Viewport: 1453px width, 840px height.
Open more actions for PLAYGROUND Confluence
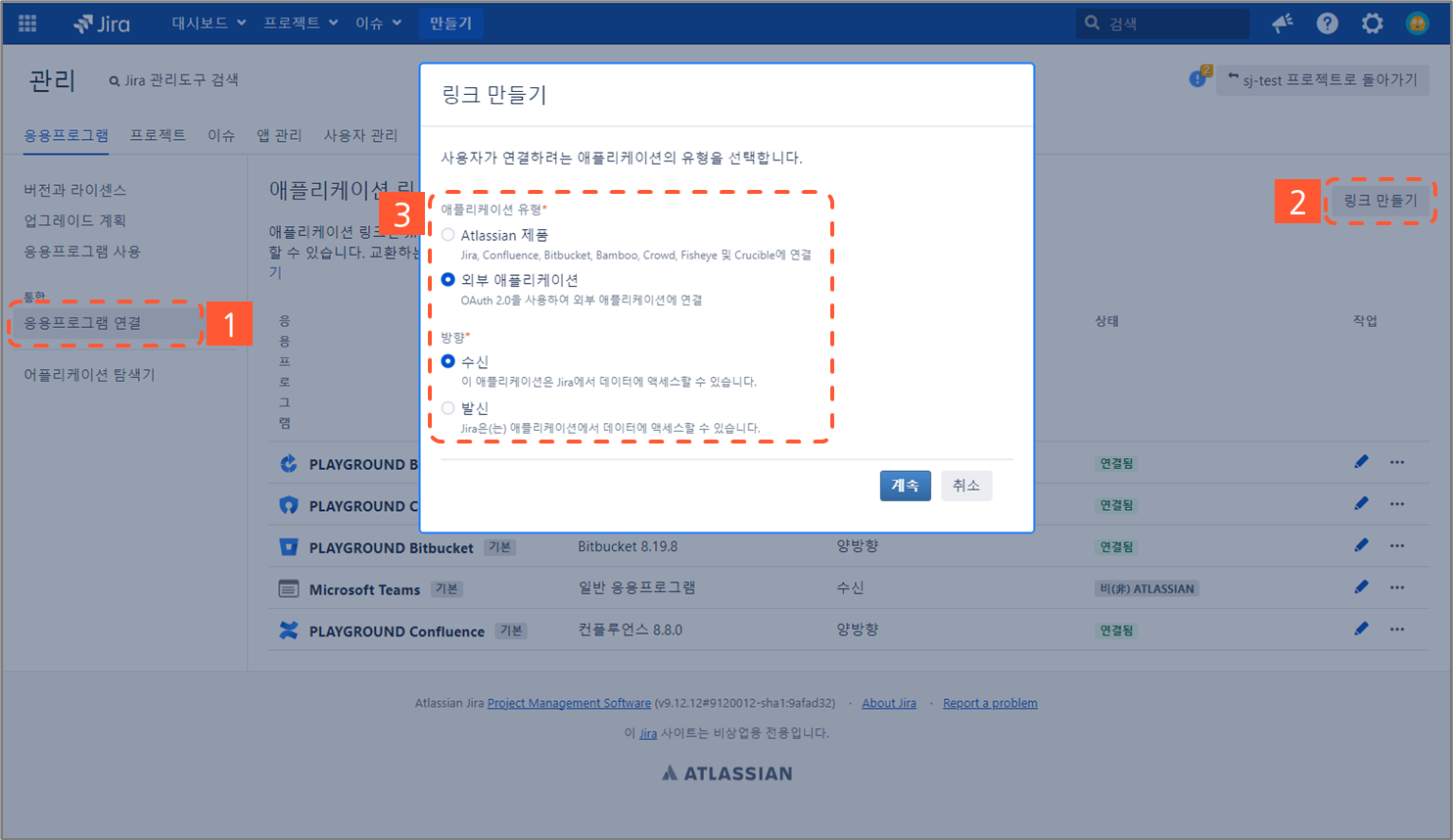pyautogui.click(x=1397, y=630)
